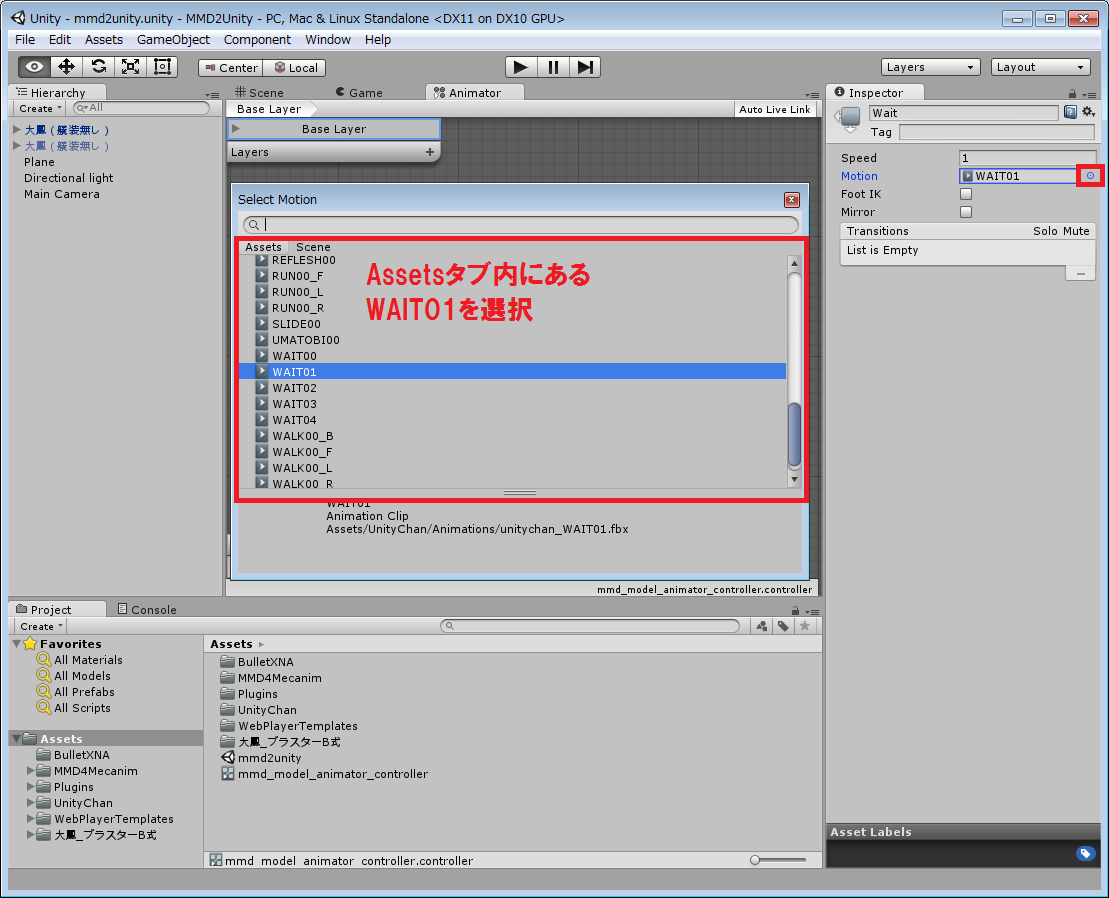Select mmd_model_animator_controller asset

pos(325,774)
